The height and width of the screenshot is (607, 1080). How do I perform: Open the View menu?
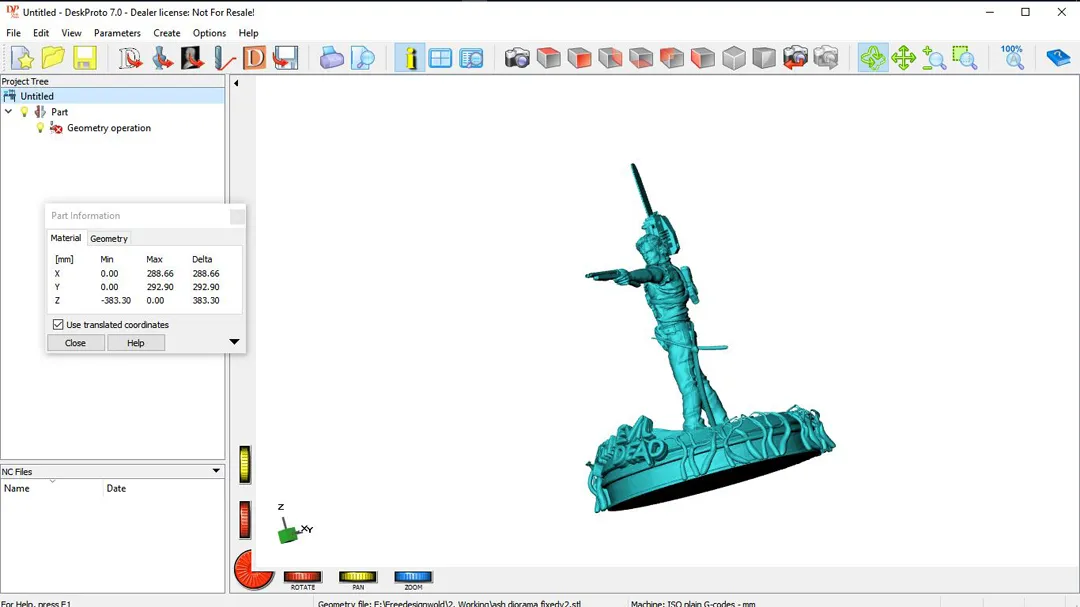pos(71,33)
